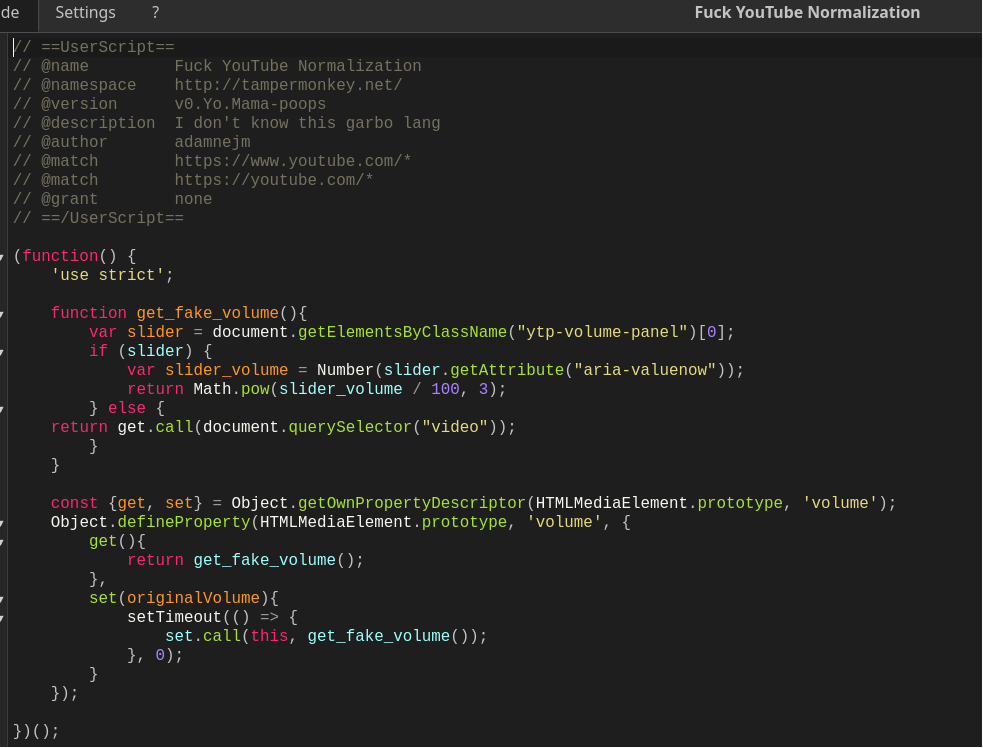983x748 pixels.
Task: Click the version value 'v0.Yo.Mama-poops'
Action: point(250,104)
